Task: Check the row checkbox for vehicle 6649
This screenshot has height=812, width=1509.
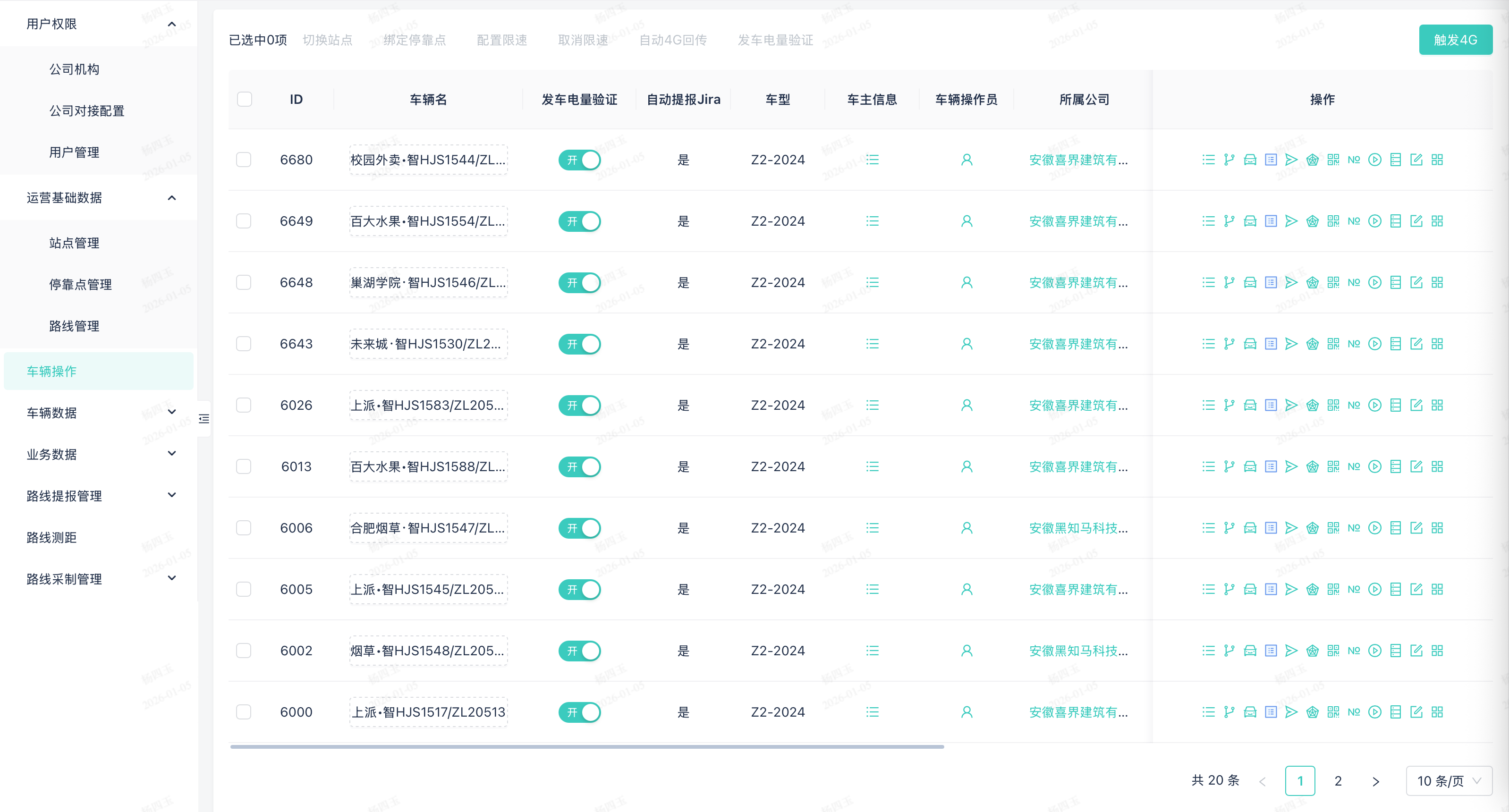Action: pyautogui.click(x=244, y=221)
